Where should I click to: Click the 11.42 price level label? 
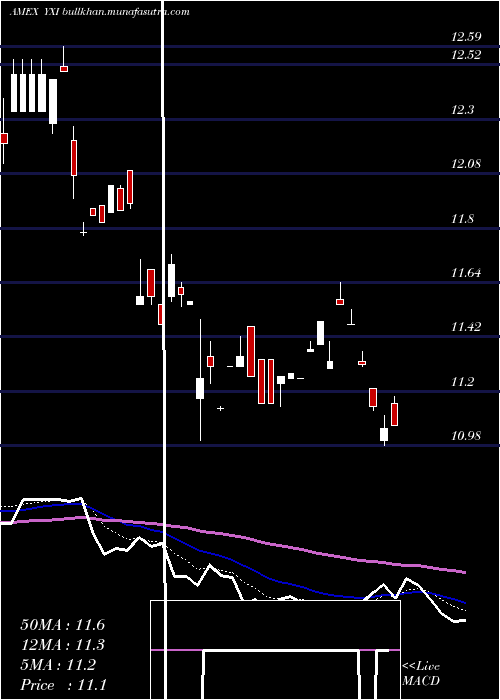(x=466, y=327)
